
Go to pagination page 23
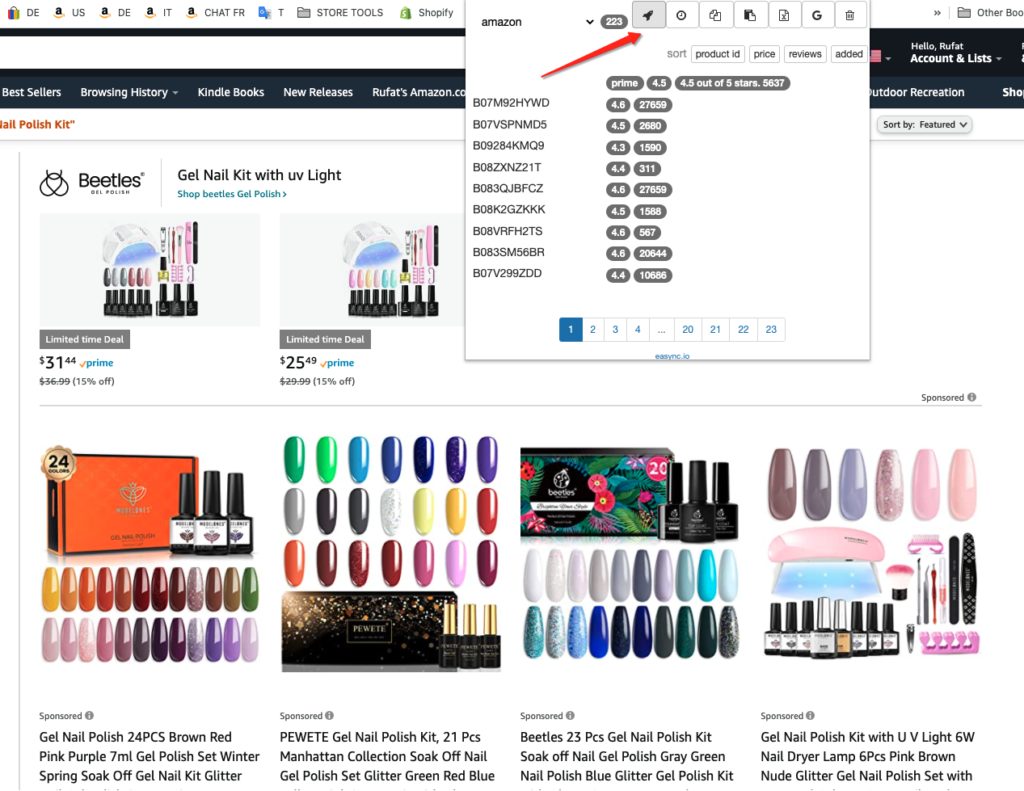[x=771, y=329]
